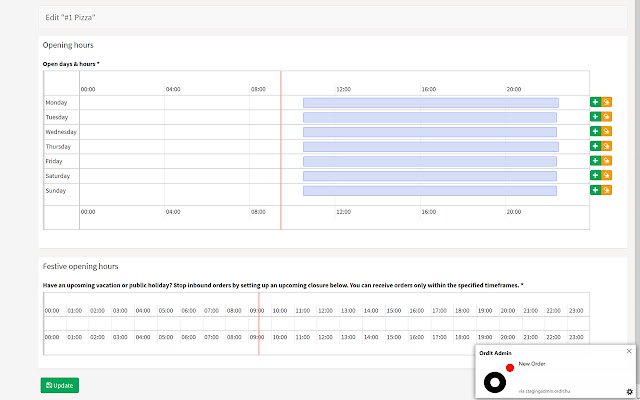The width and height of the screenshot is (640, 400).
Task: Add a time slot with Tuesday's green plus
Action: click(x=595, y=117)
